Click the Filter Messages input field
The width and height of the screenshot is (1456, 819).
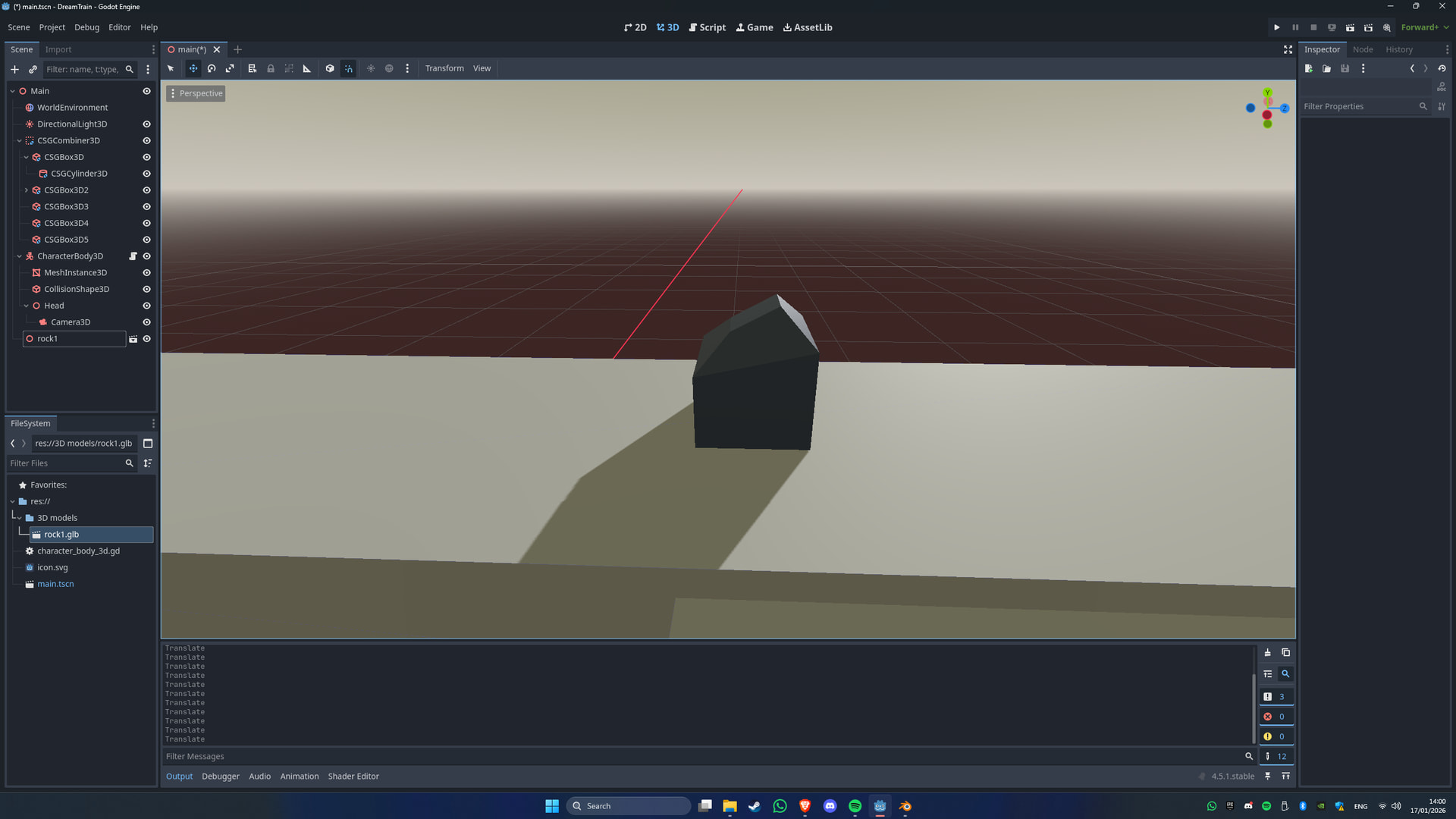click(x=698, y=756)
